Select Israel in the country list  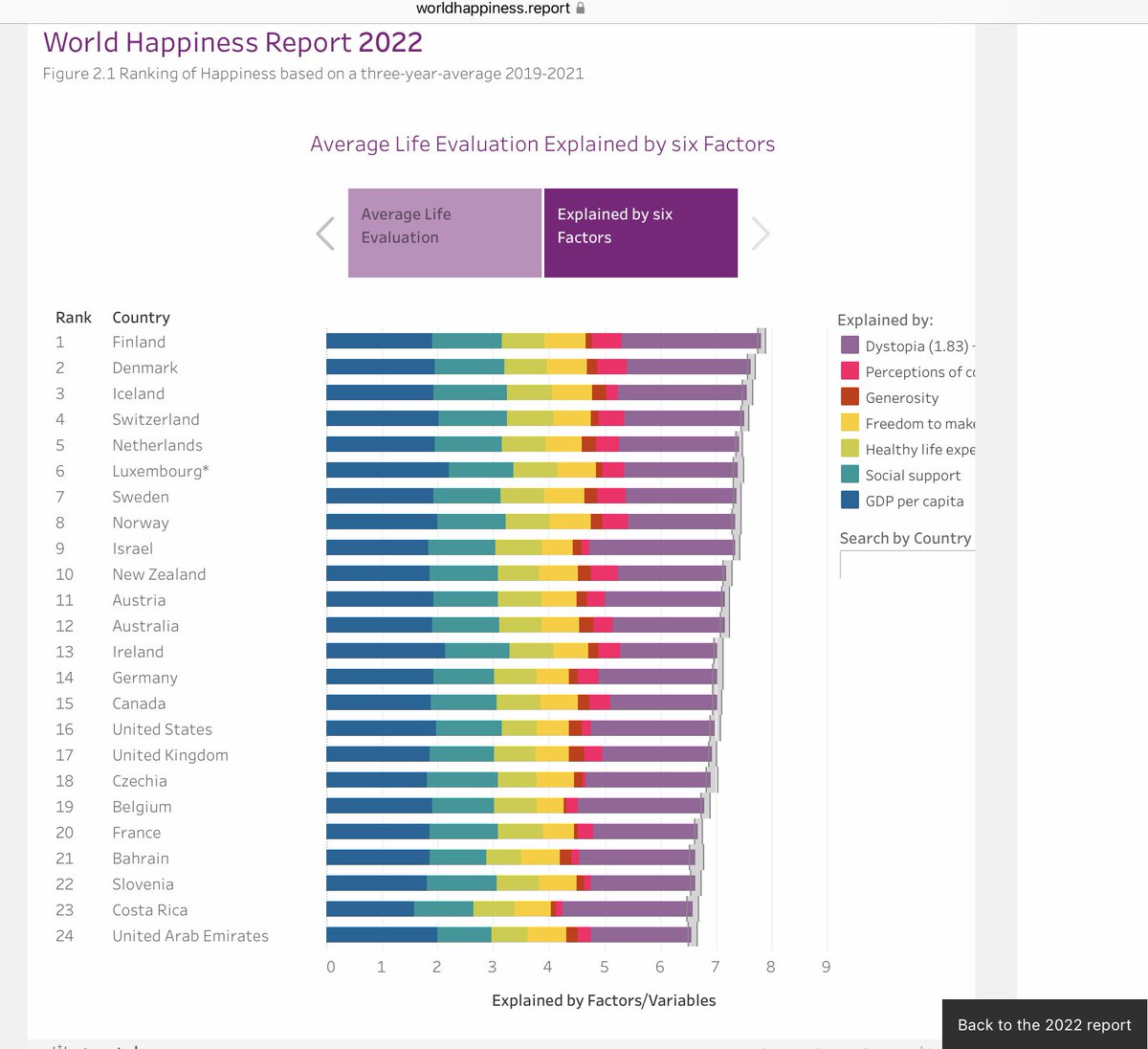(132, 548)
